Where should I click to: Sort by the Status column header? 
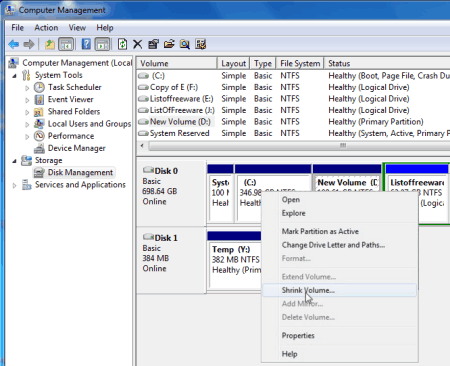[x=387, y=63]
